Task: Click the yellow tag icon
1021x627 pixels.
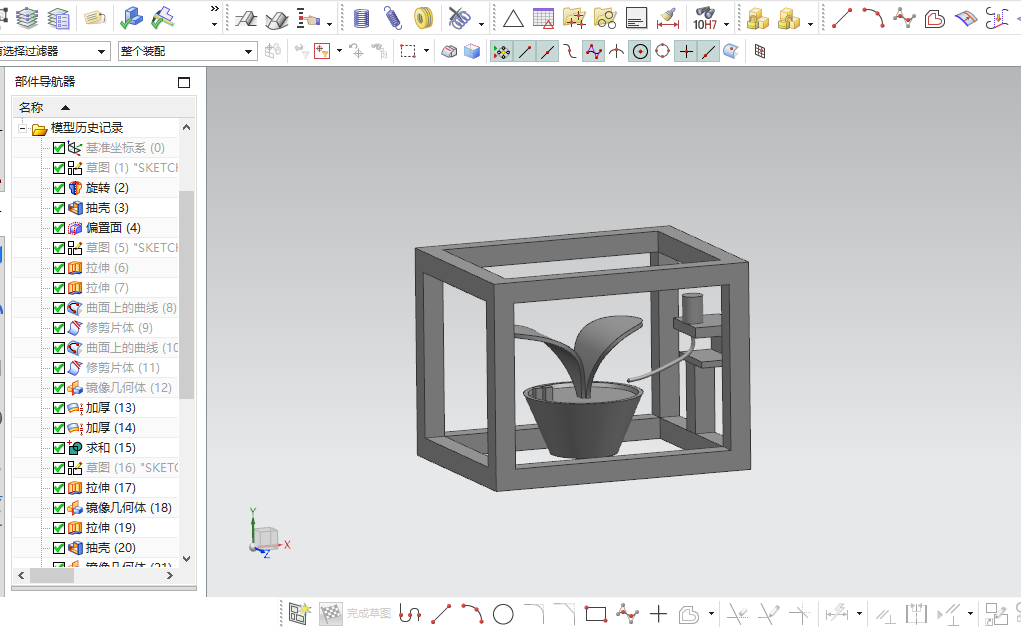Action: (95, 18)
